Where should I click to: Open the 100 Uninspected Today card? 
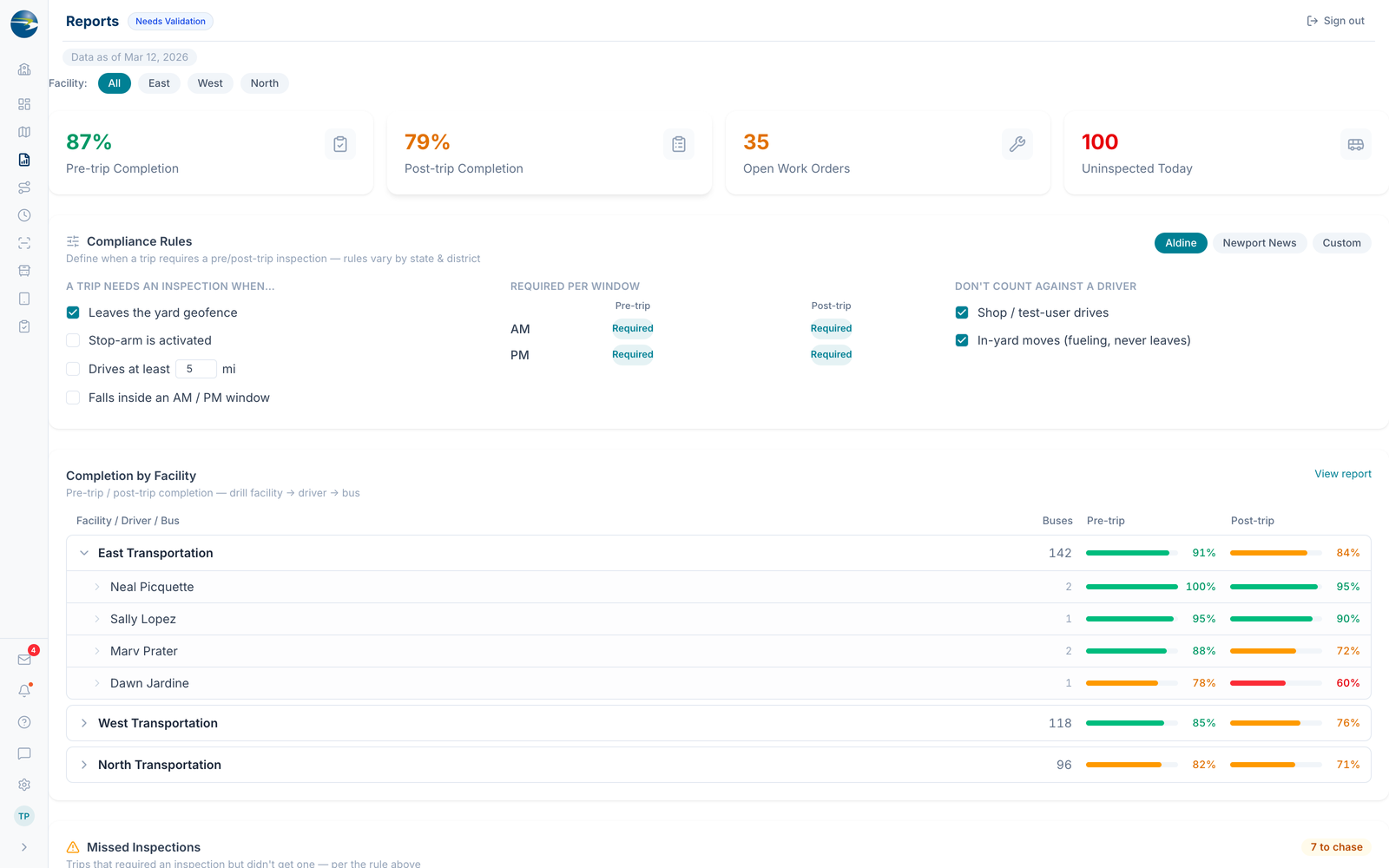pyautogui.click(x=1227, y=154)
